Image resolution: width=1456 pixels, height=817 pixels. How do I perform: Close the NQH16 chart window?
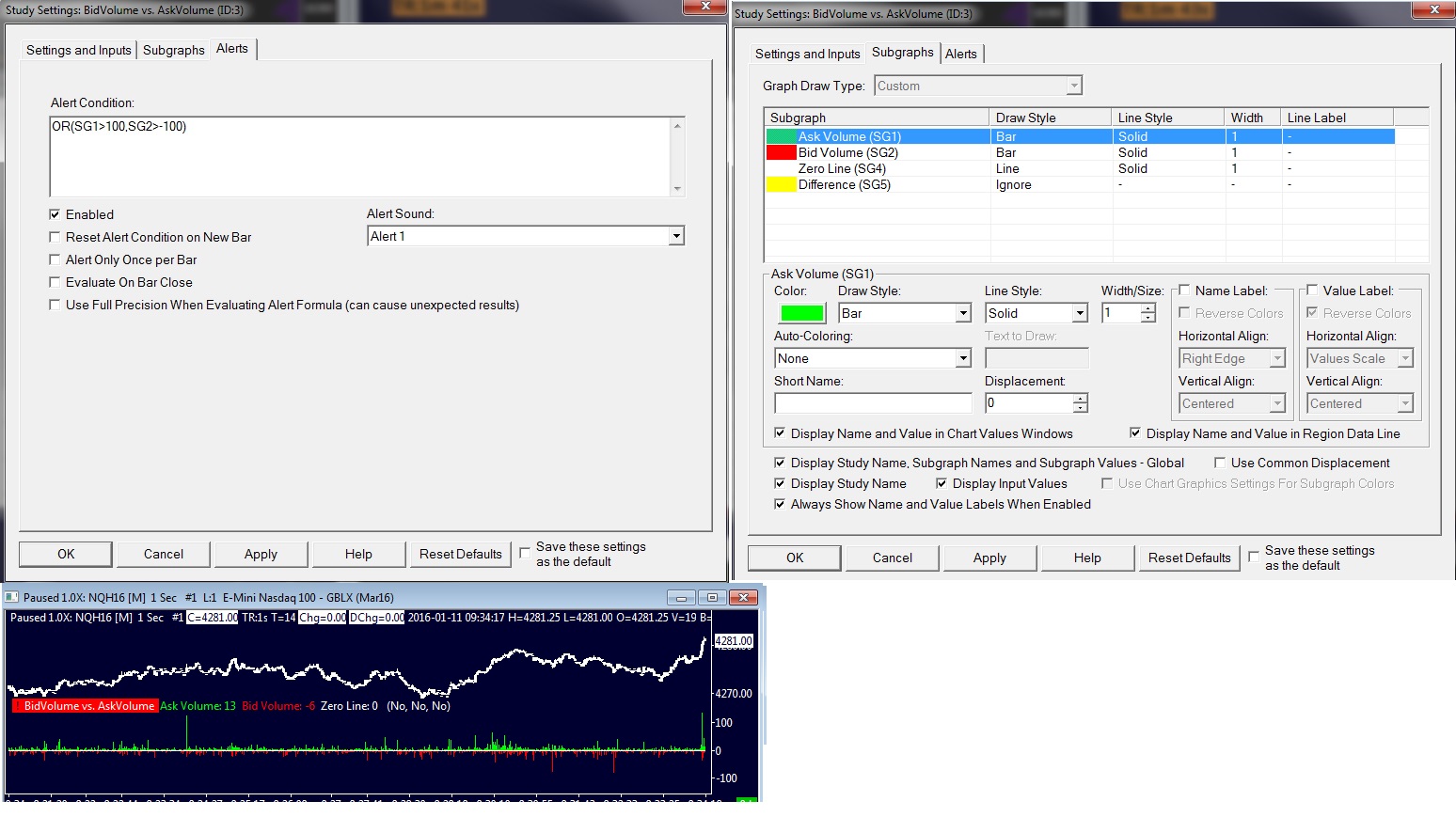(743, 597)
